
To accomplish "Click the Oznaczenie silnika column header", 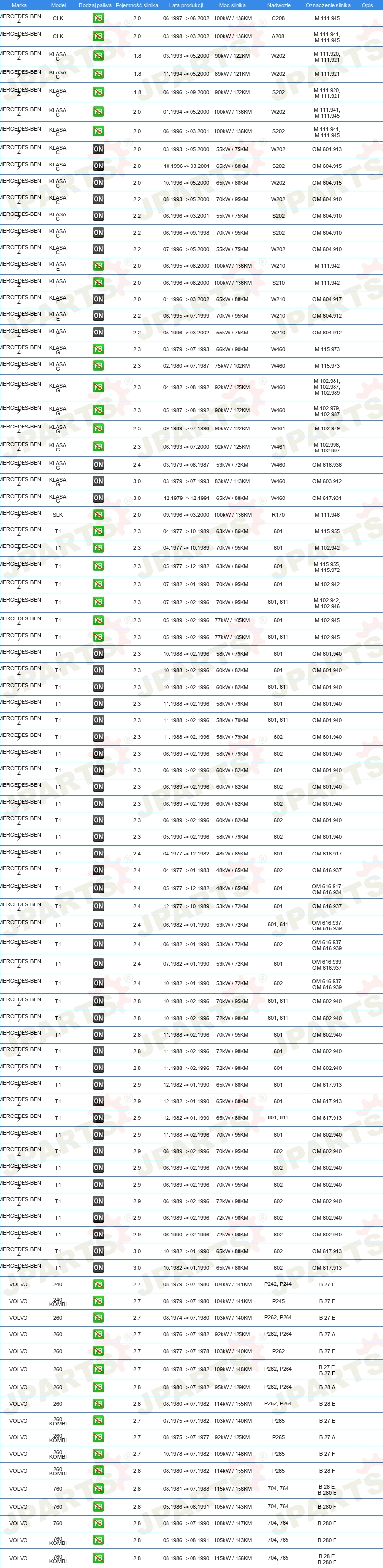I will point(328,5).
